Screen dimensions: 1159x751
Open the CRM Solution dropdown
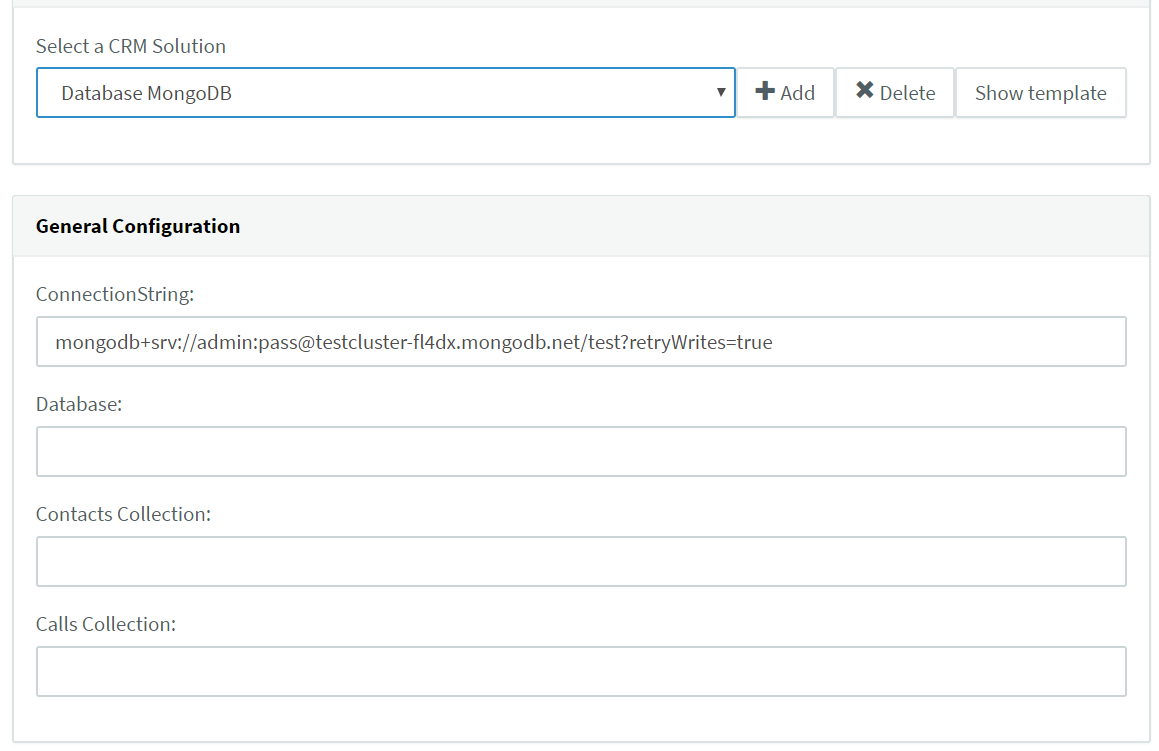click(385, 92)
